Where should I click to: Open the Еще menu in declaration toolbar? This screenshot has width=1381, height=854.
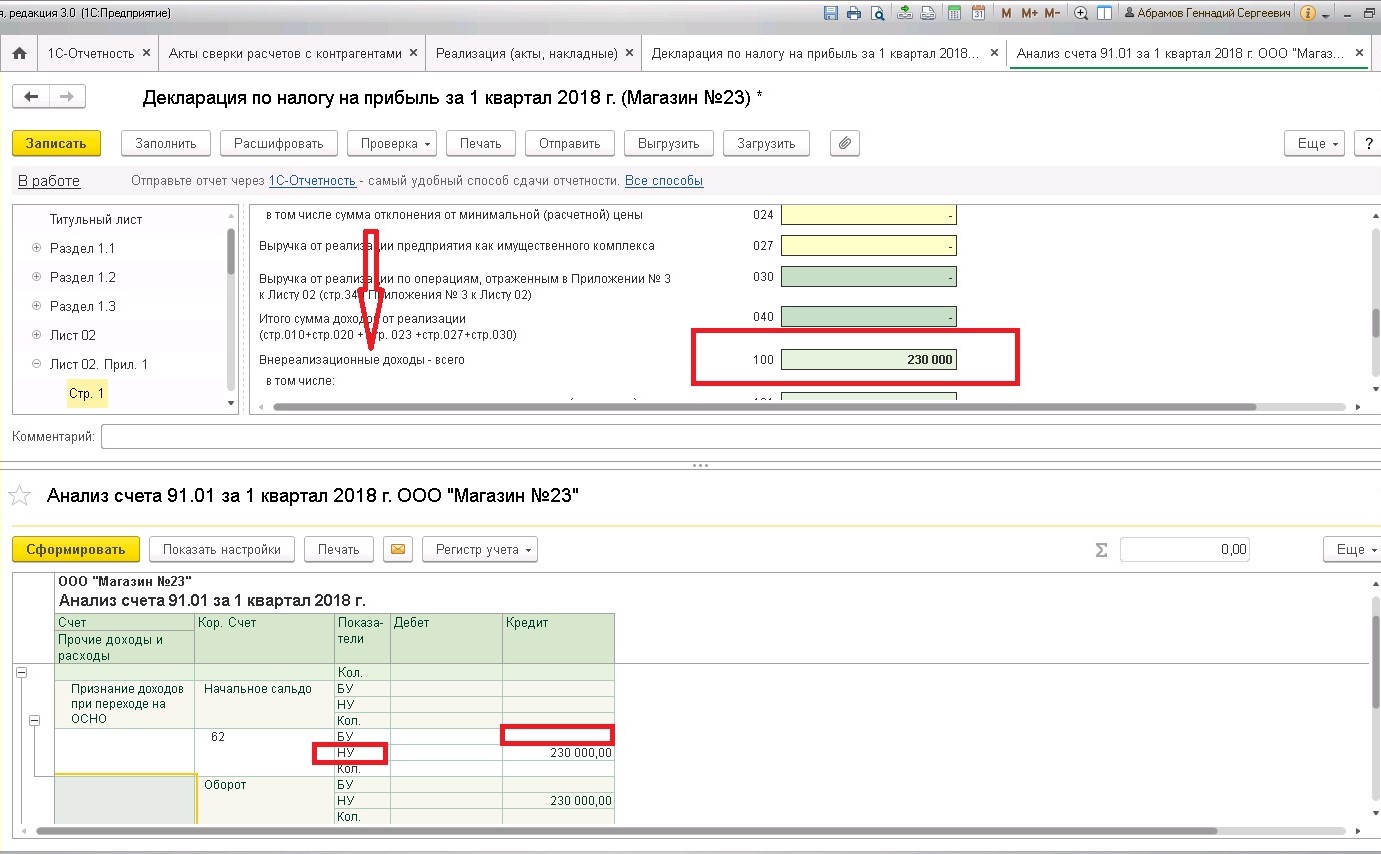click(x=1315, y=143)
